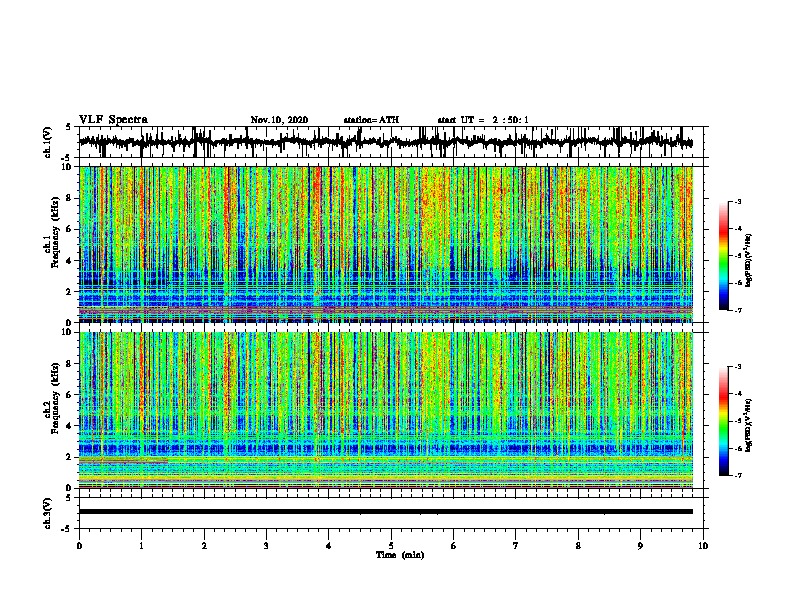Click the ch.1 frequency tick '4'
The image size is (792, 612).
71,261
